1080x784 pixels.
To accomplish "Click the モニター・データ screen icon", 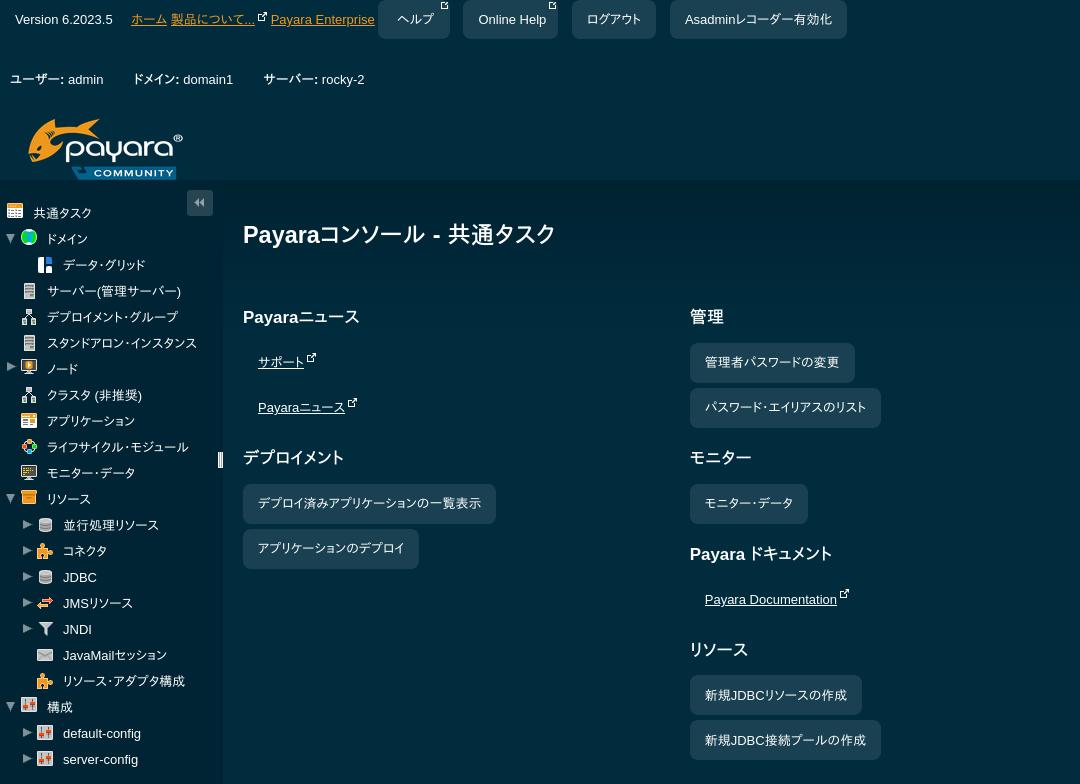I will click(29, 472).
